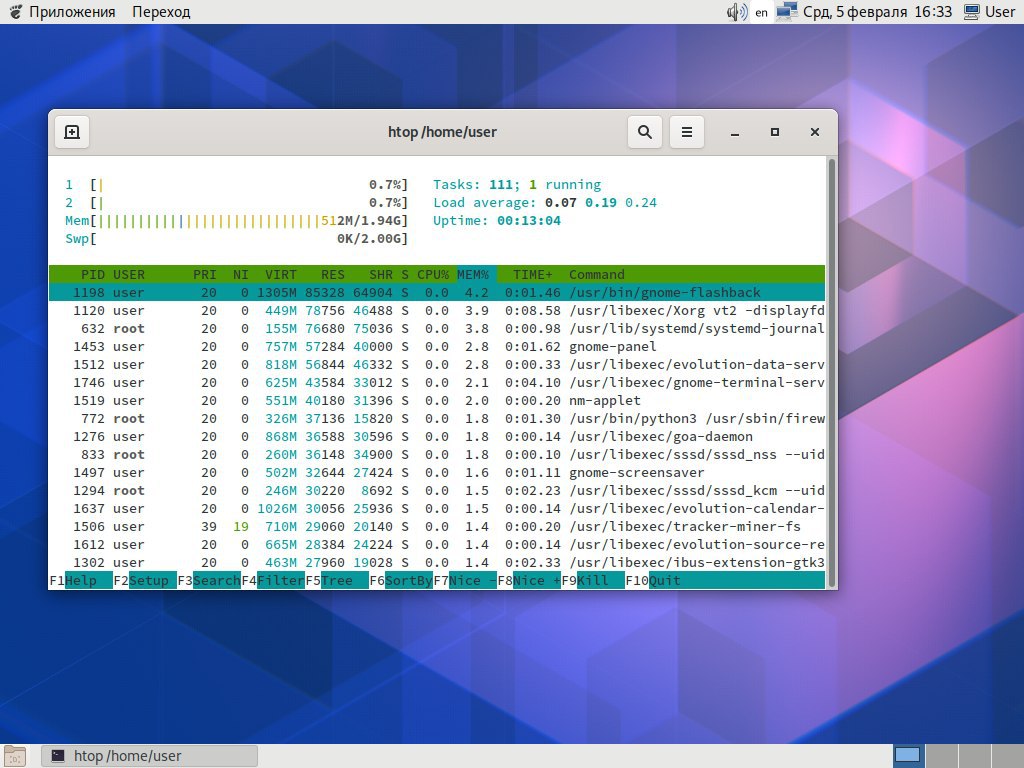This screenshot has width=1024, height=768.
Task: Open the Приложения menu
Action: point(72,12)
